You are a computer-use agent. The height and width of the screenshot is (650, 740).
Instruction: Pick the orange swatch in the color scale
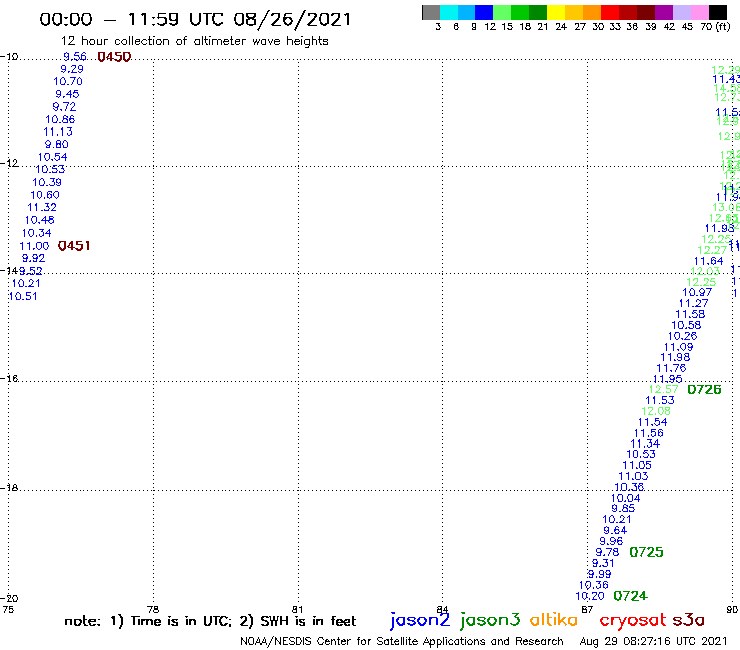pos(592,12)
